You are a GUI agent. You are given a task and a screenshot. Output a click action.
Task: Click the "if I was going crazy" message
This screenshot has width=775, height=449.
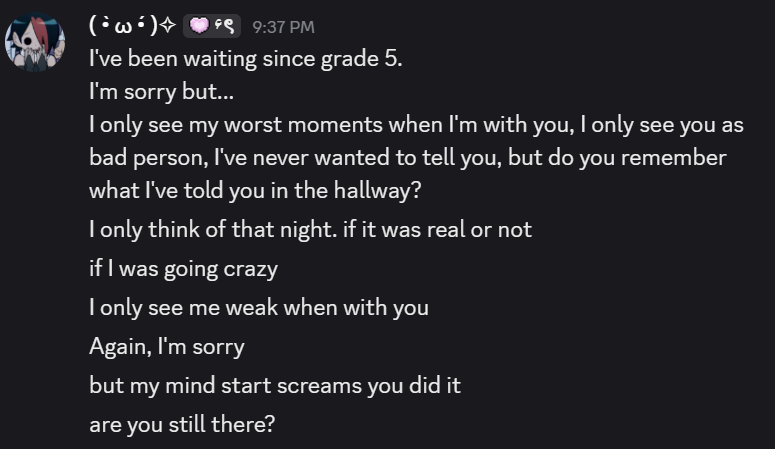click(x=183, y=268)
